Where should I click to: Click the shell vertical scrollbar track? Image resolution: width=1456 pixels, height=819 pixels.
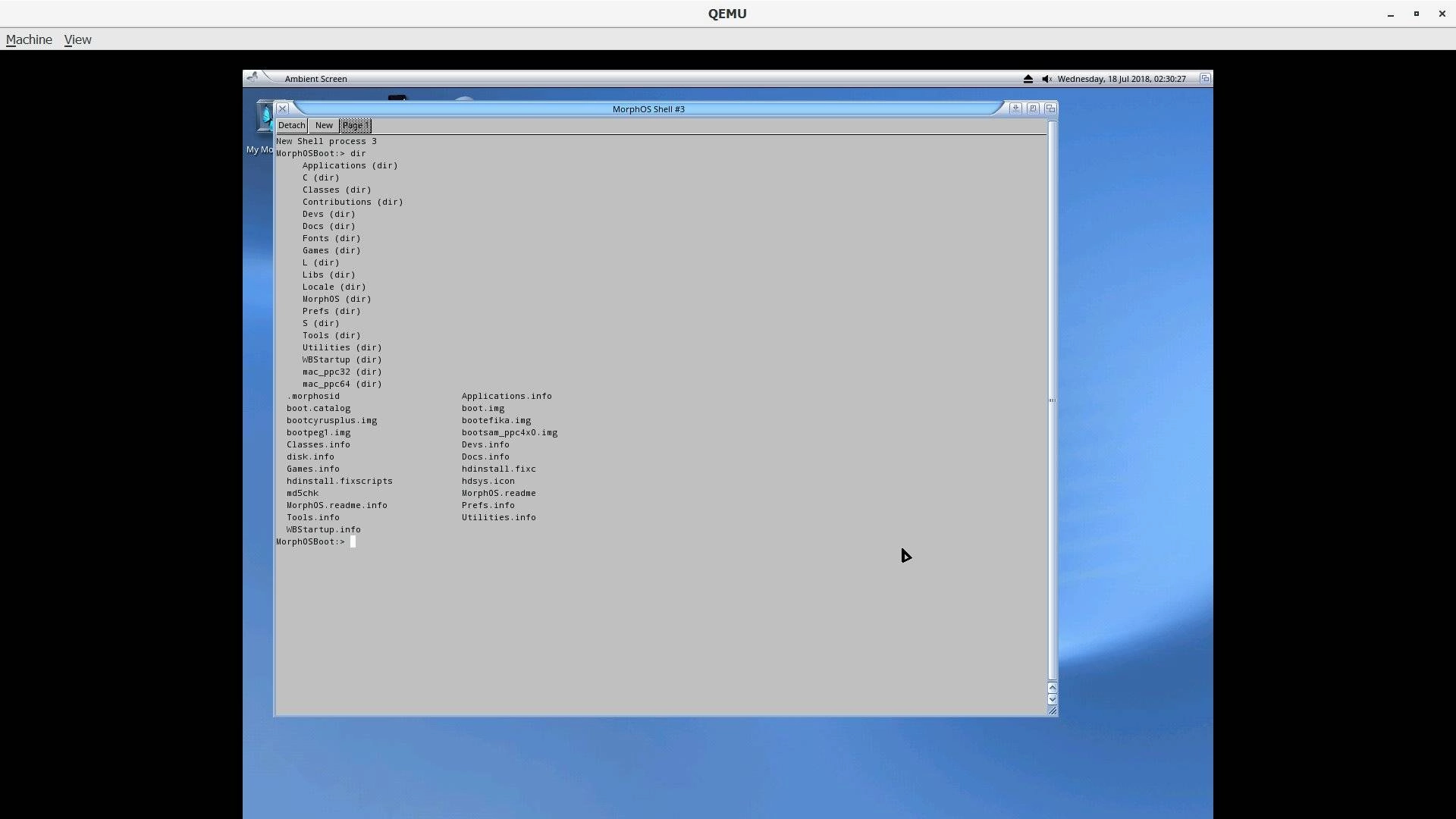click(1052, 400)
